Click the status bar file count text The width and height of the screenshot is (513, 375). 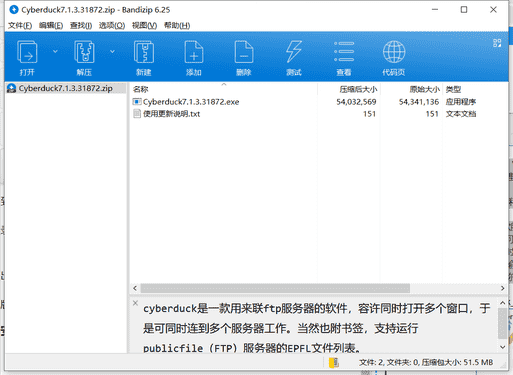[x=426, y=363]
